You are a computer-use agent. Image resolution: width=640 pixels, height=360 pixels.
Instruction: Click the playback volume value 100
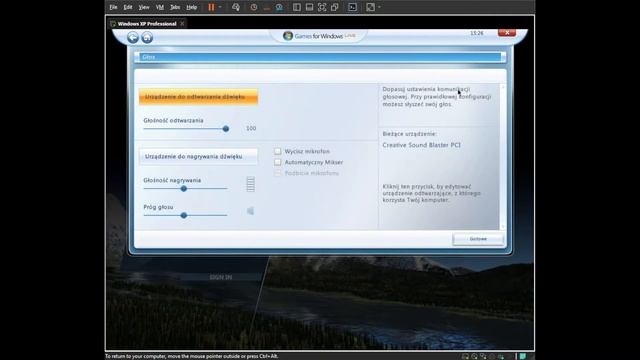coord(251,128)
